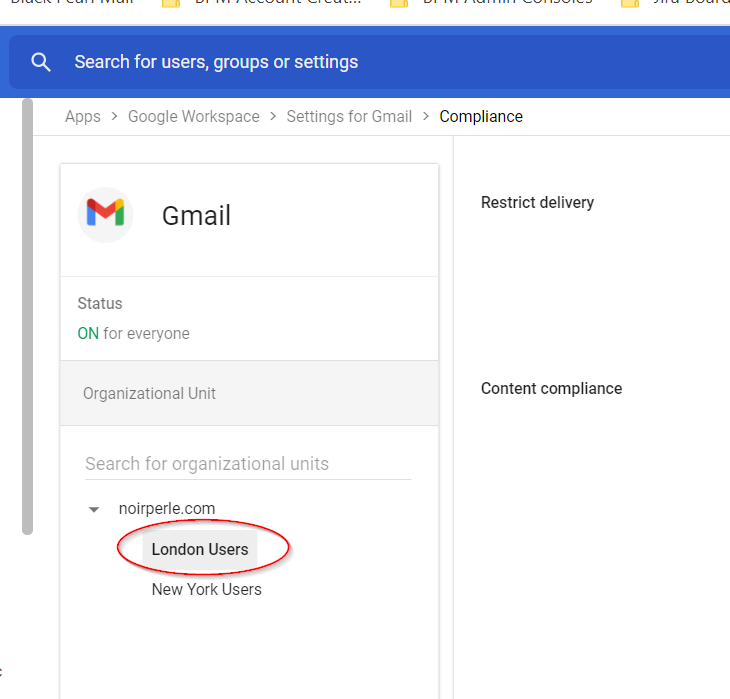The image size is (730, 699).
Task: Click the Gmail logo icon
Action: tap(105, 213)
